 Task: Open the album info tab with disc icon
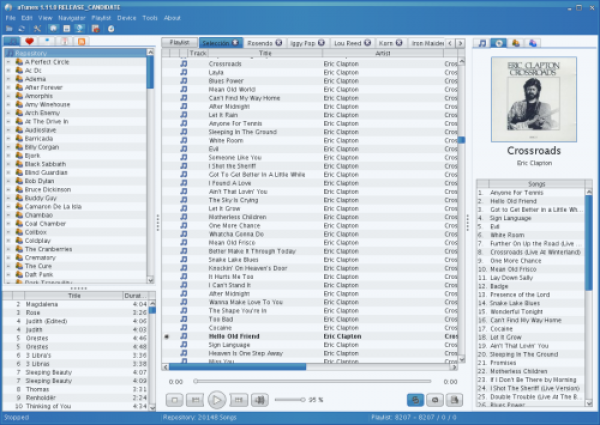tap(500, 44)
